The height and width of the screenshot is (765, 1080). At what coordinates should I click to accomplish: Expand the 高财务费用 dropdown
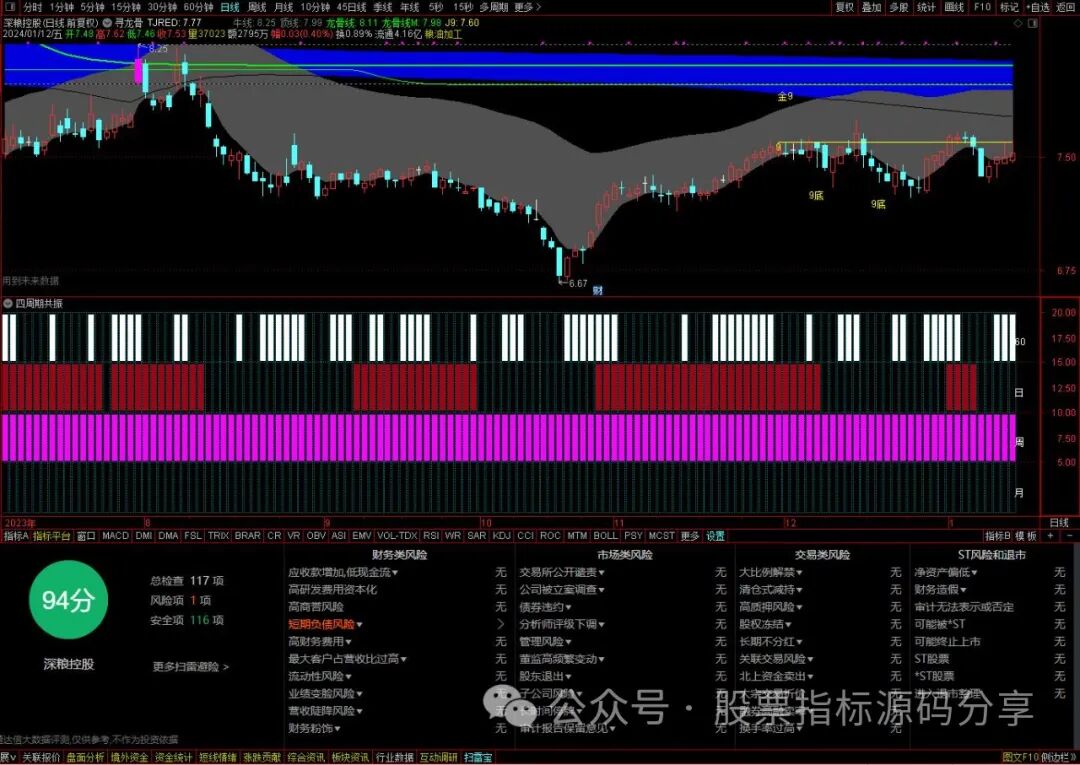pos(320,642)
